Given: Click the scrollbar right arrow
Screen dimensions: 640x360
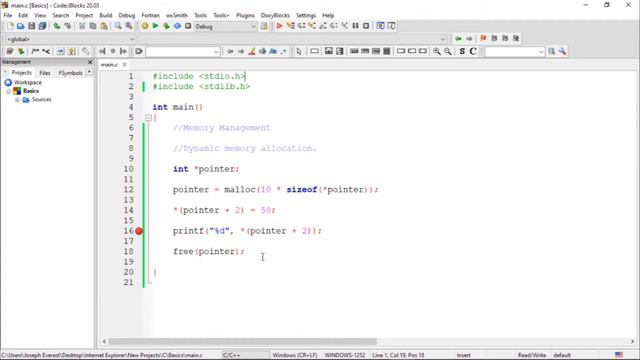Looking at the screenshot, I should point(632,341).
